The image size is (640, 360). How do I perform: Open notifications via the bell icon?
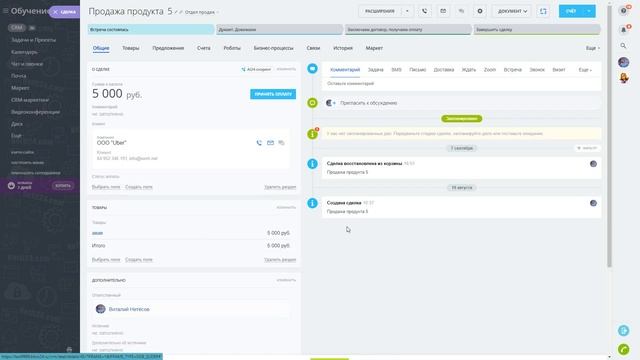pos(623,30)
